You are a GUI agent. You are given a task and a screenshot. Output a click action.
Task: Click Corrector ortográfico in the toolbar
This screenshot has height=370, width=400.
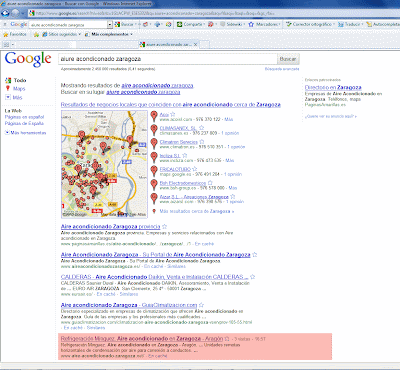coord(310,24)
